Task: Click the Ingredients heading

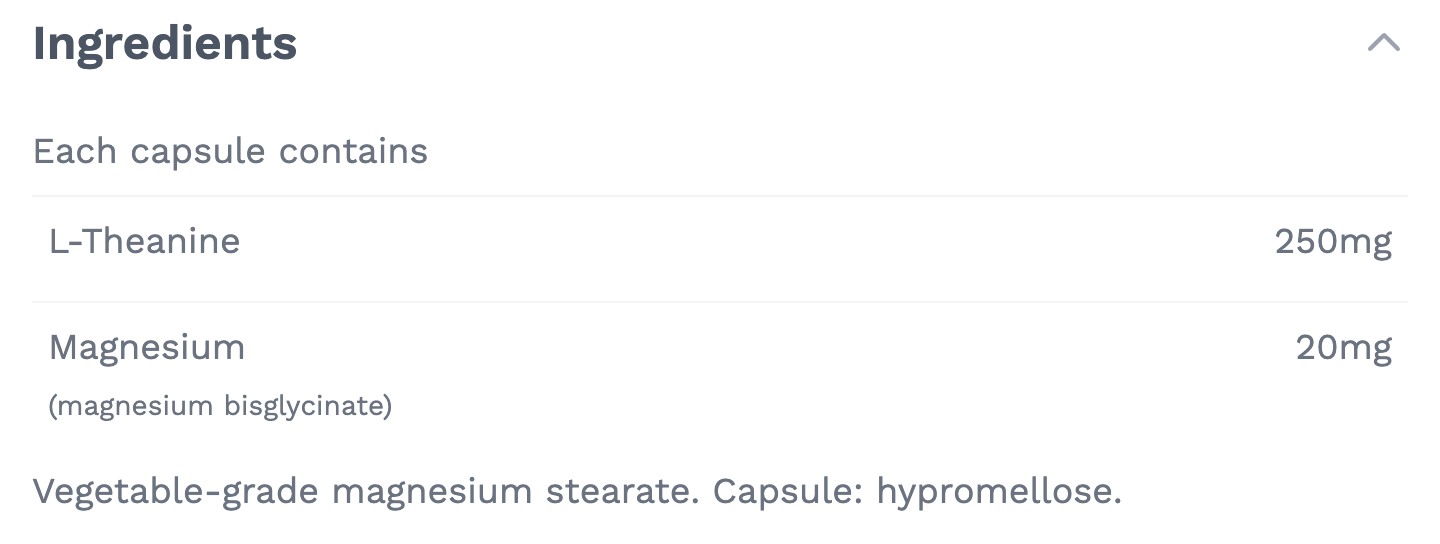Action: click(x=165, y=43)
